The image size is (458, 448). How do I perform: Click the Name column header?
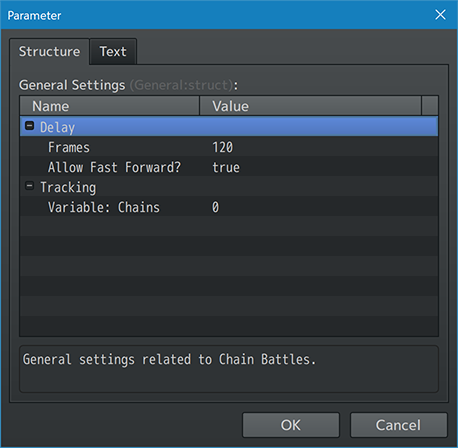[110, 106]
